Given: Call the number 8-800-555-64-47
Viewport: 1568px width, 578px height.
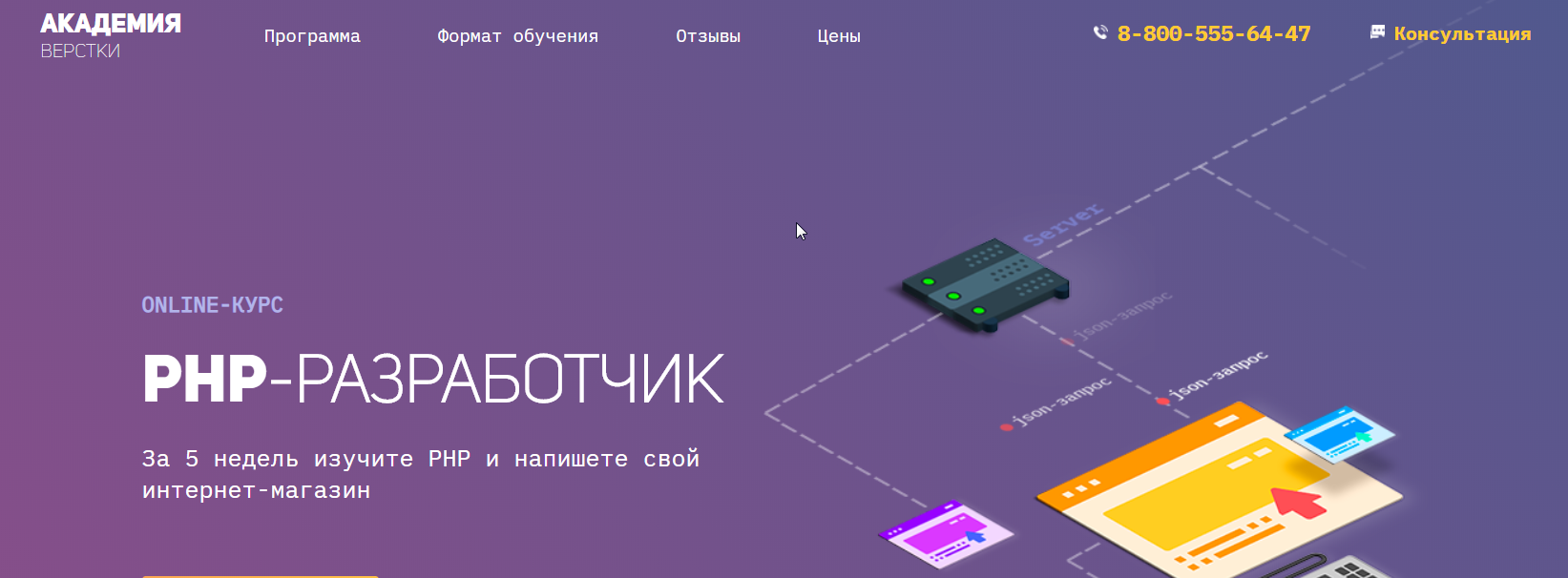Looking at the screenshot, I should coord(1213,34).
